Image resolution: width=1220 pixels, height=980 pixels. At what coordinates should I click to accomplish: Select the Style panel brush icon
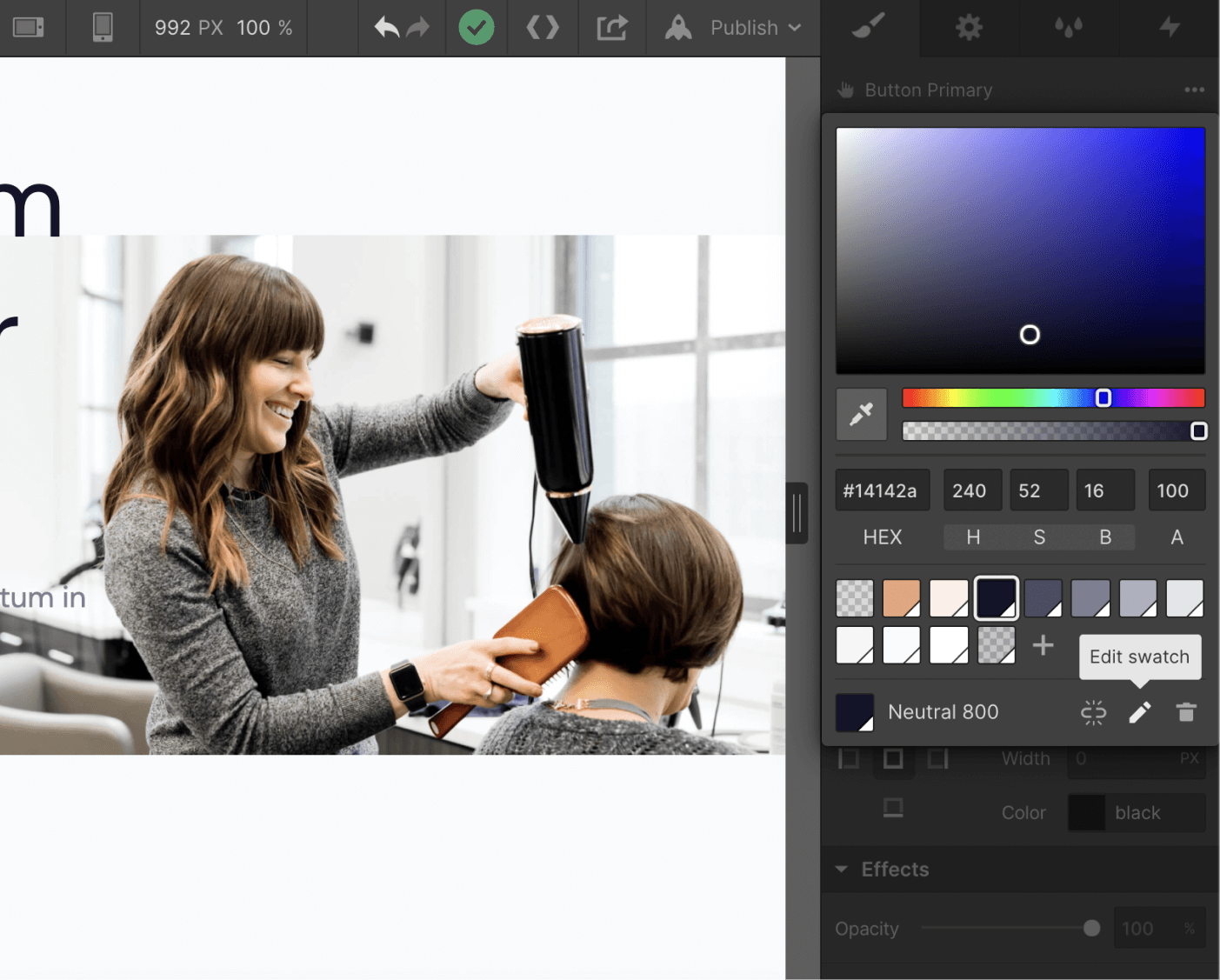pyautogui.click(x=869, y=27)
